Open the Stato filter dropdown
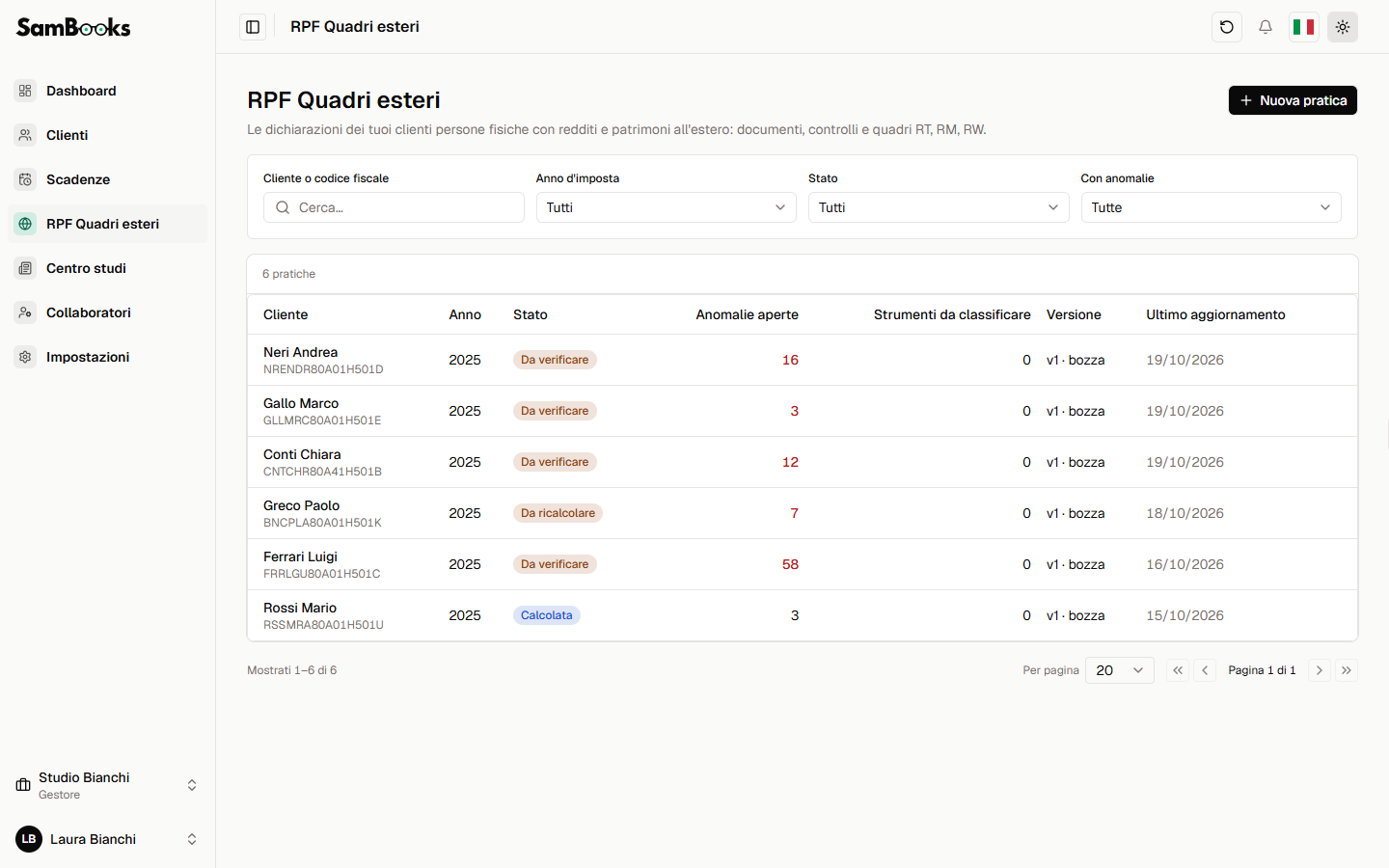The width and height of the screenshot is (1389, 868). (x=939, y=207)
